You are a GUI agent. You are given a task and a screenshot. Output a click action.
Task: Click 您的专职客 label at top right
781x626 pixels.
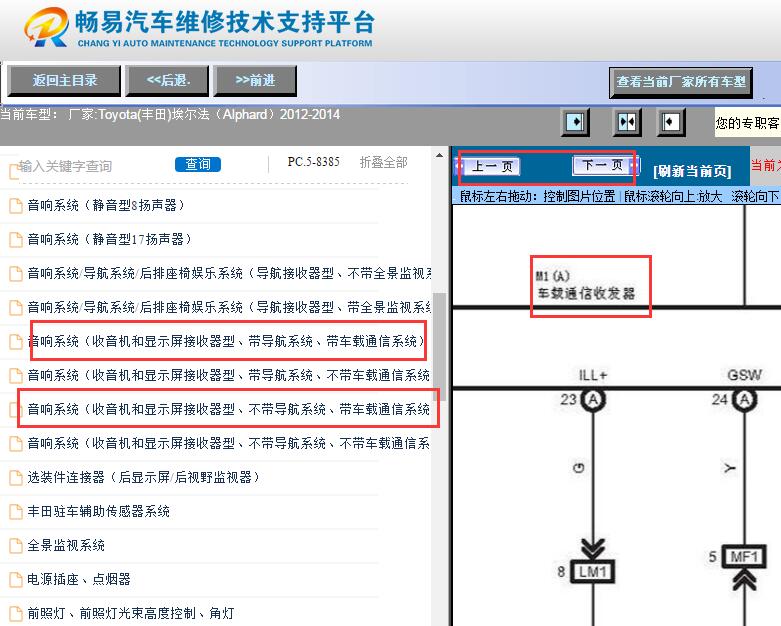[748, 123]
